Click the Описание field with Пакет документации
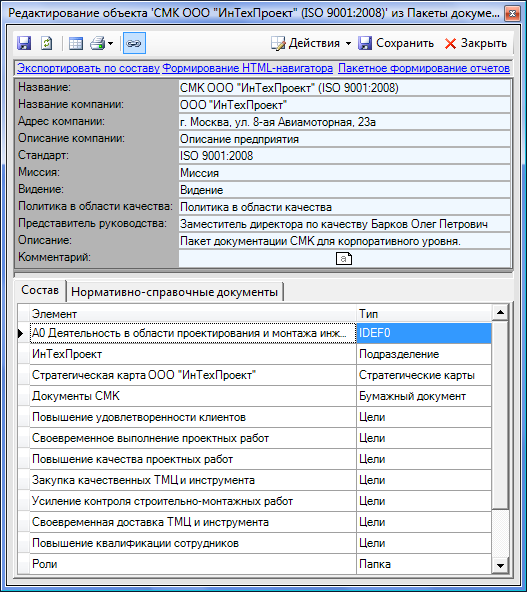527x592 pixels. (344, 241)
